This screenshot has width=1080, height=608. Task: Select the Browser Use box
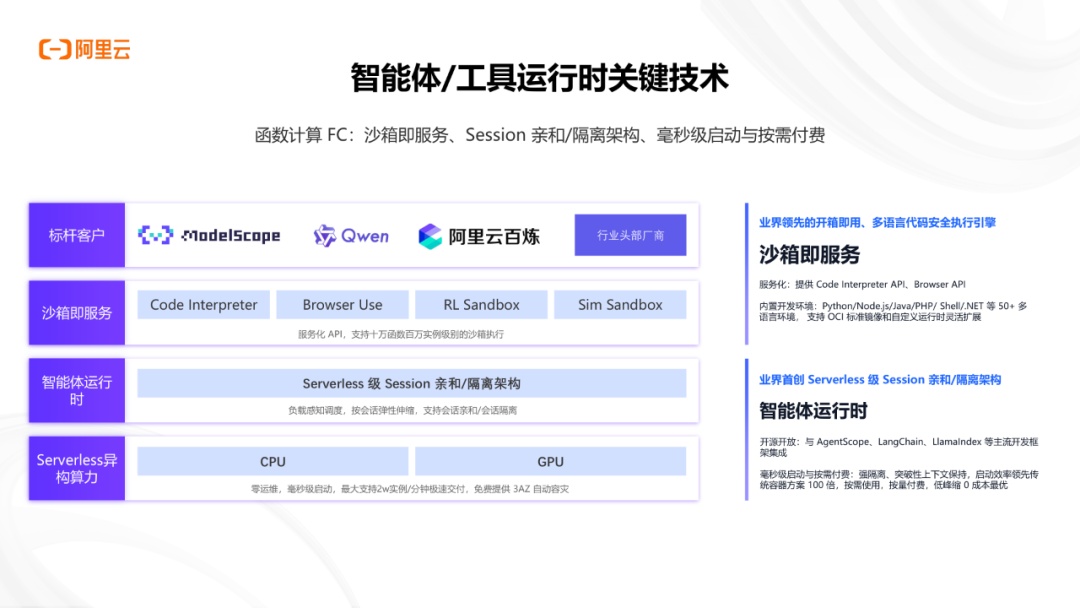coord(342,304)
